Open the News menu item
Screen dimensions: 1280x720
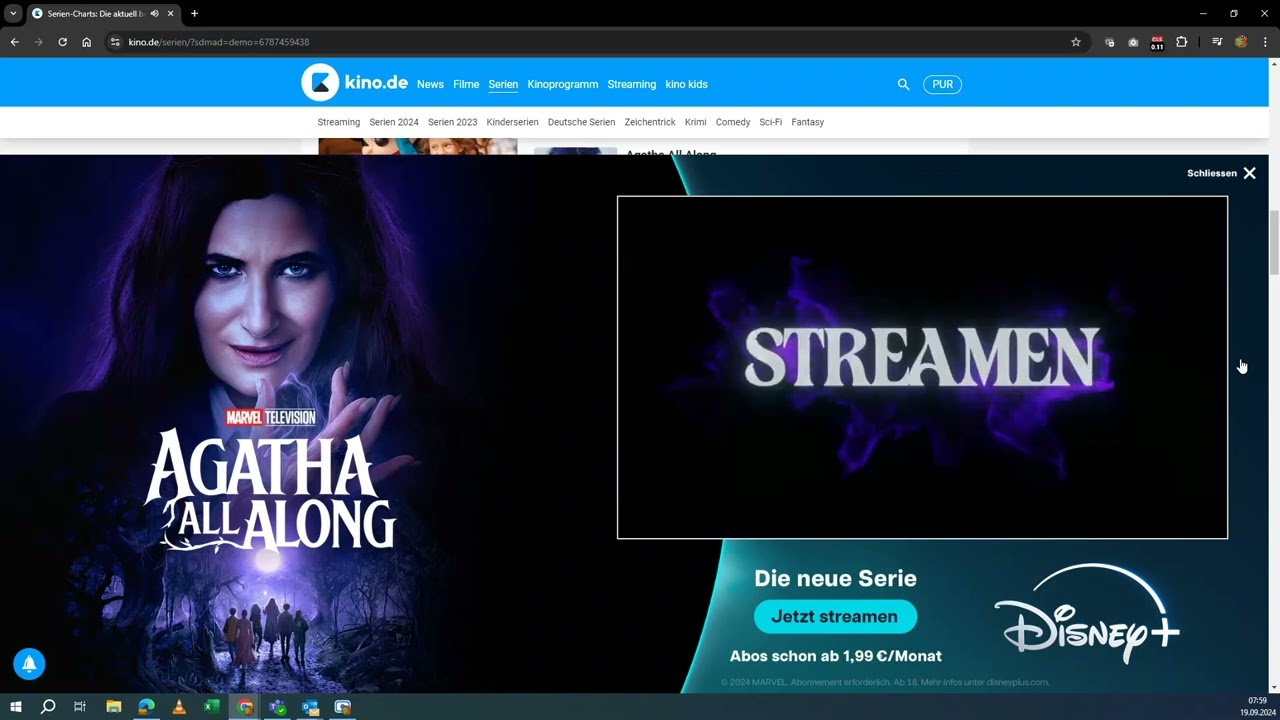tap(430, 84)
